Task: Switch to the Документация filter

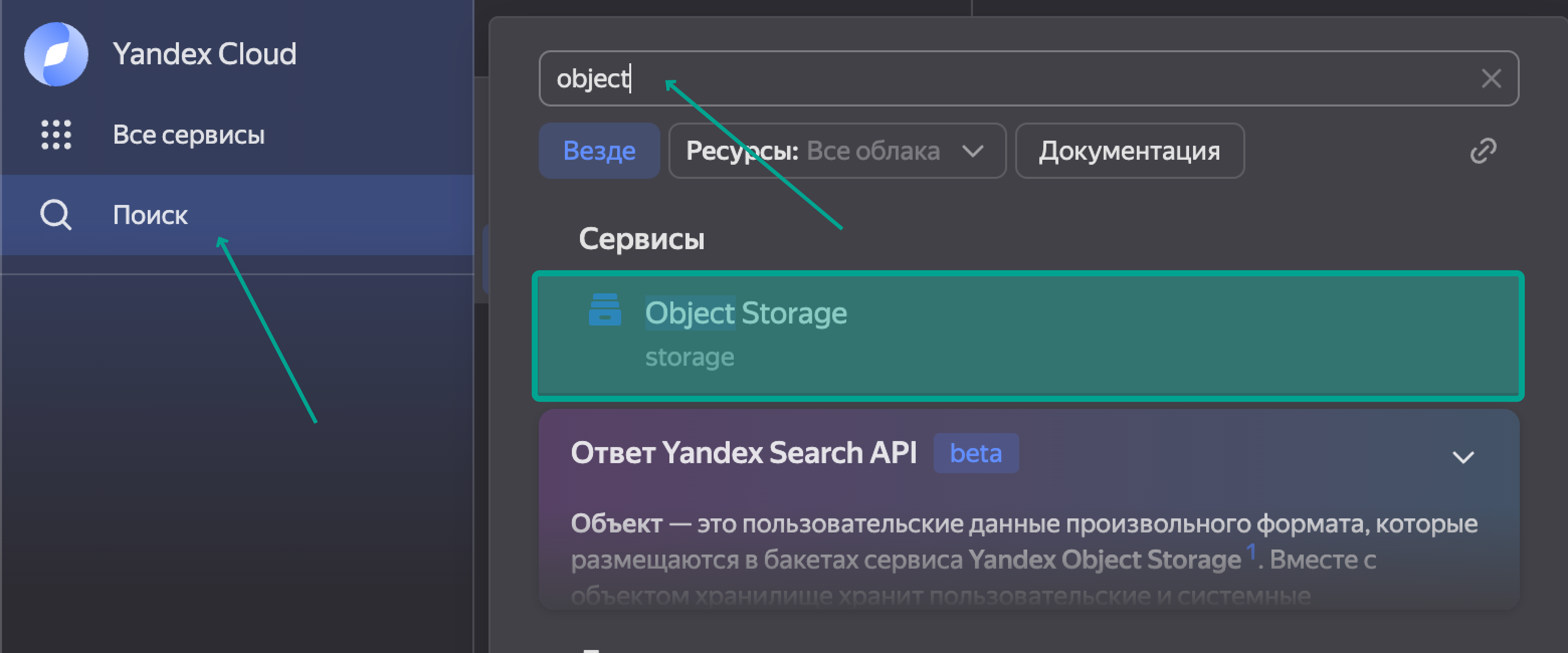Action: click(x=1129, y=151)
